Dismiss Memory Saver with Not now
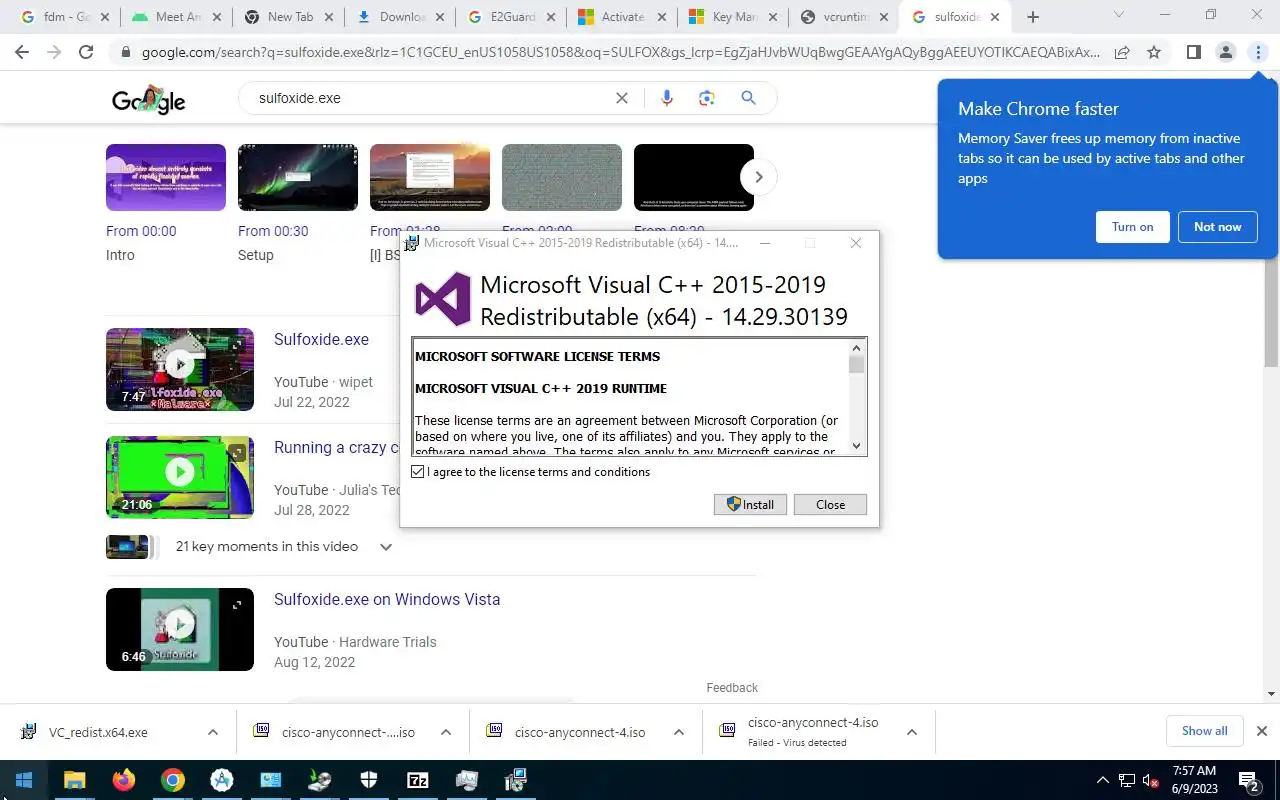The width and height of the screenshot is (1280, 800). click(1217, 227)
